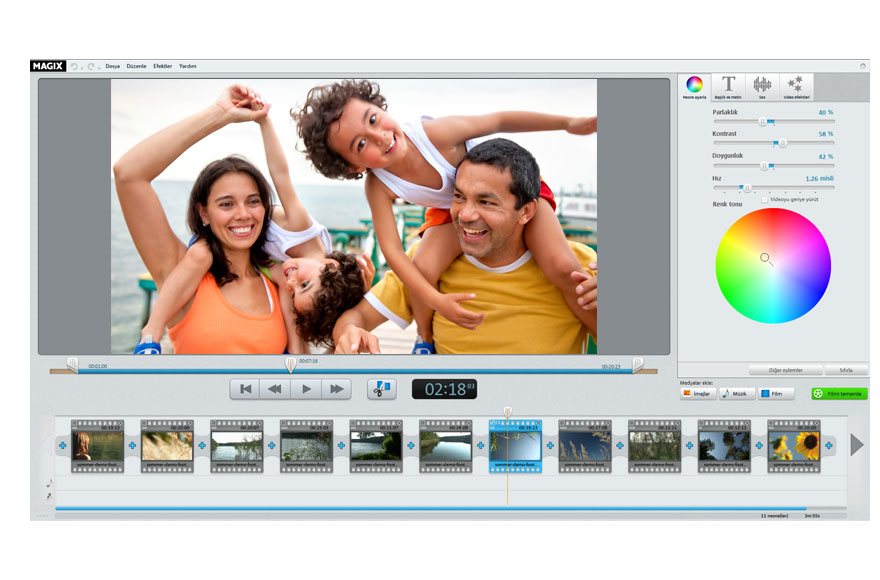880x580 pixels.
Task: Open the redo history dropdown arrow
Action: [99, 68]
